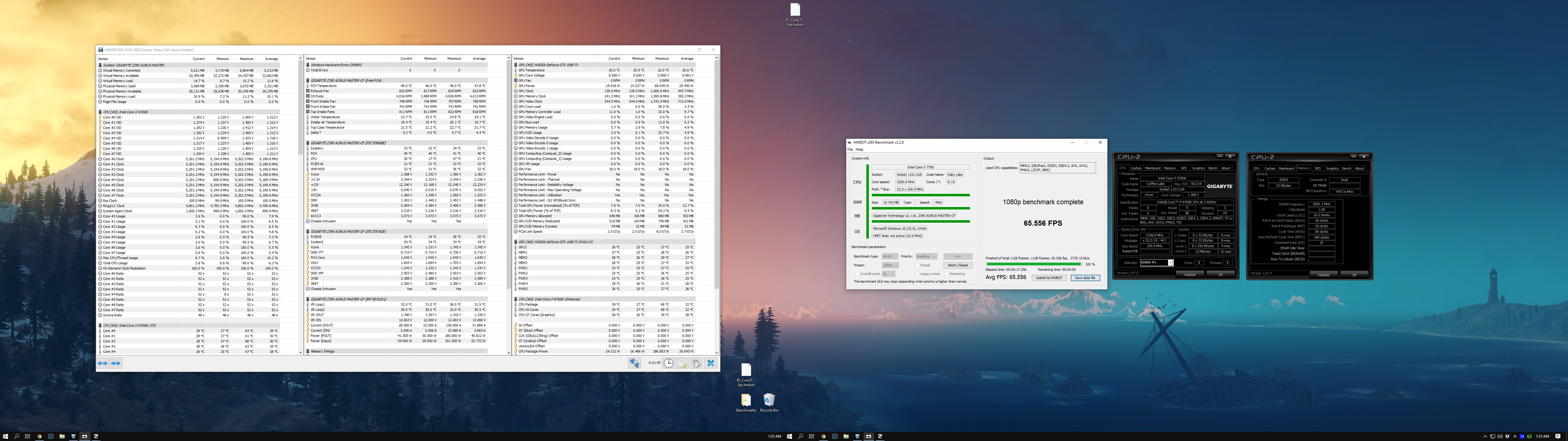Viewport: 1568px width, 441px height.
Task: Select the fps.hwbot file above the HWBOT window
Action: click(x=795, y=15)
